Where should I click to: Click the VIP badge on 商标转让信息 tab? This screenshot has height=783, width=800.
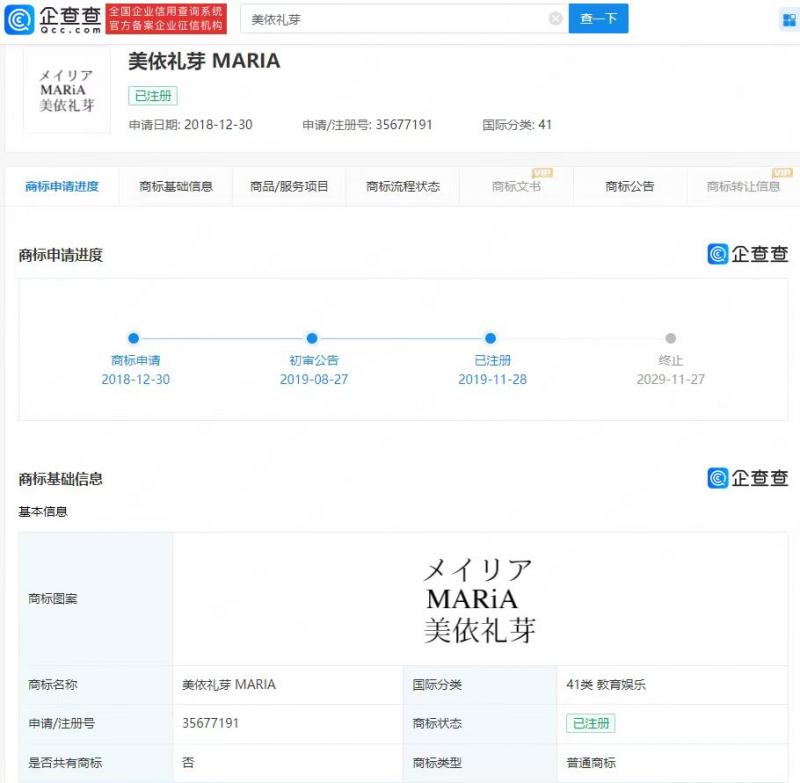tap(782, 173)
